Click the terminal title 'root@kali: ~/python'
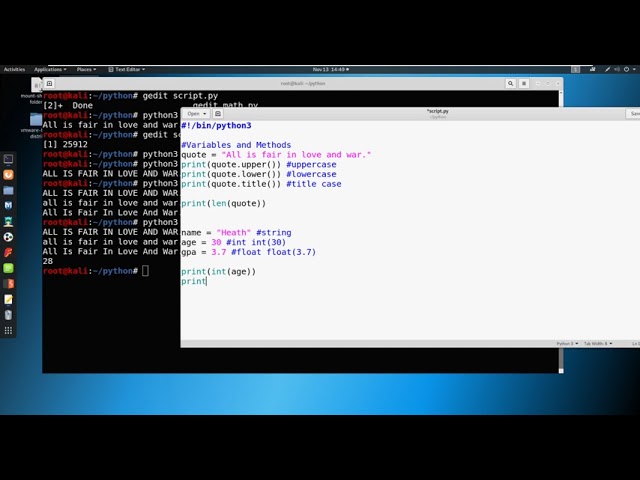This screenshot has width=640, height=480. [x=303, y=83]
